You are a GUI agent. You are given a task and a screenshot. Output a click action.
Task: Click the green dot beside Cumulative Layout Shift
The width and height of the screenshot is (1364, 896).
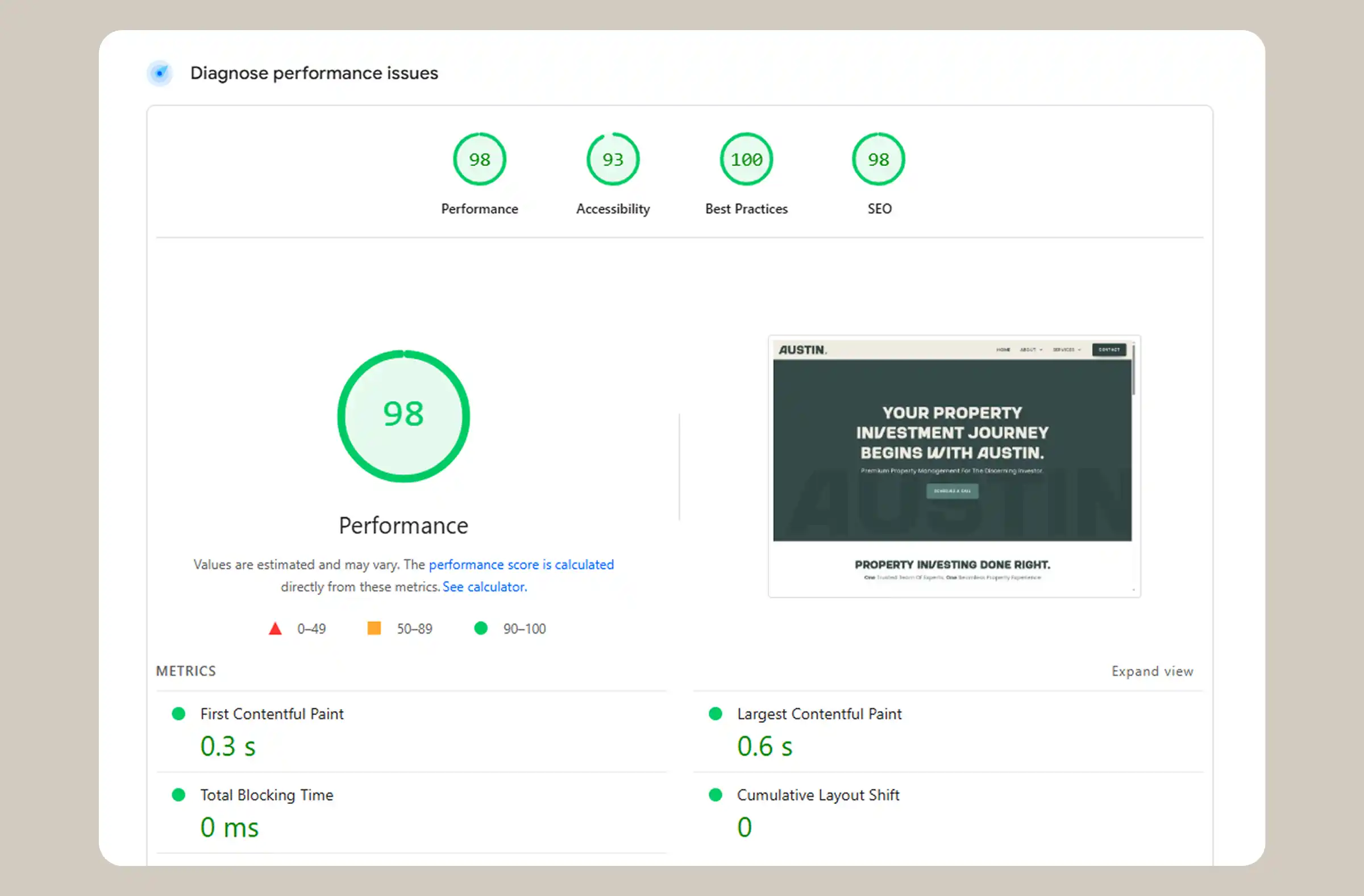click(x=715, y=795)
